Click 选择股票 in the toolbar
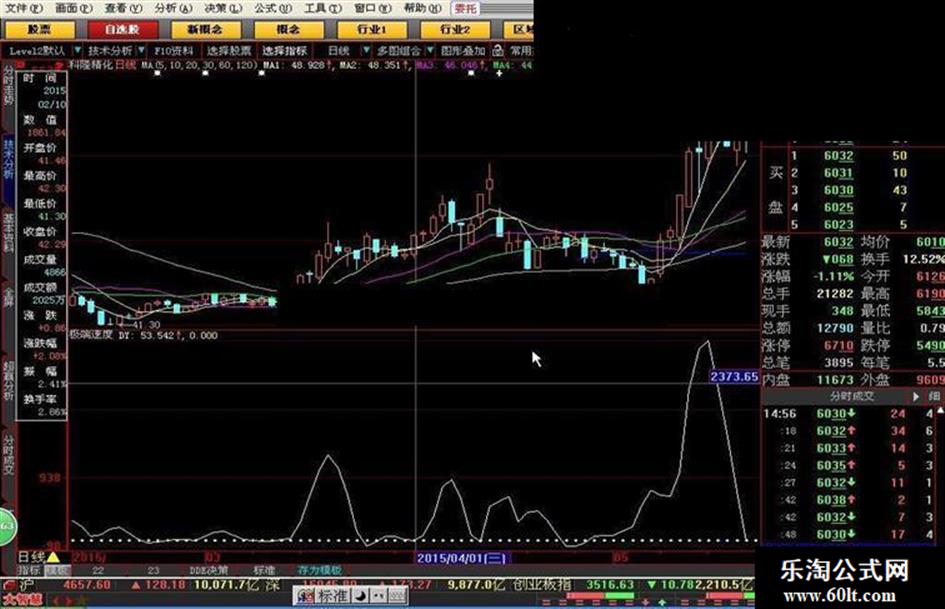 [229, 51]
